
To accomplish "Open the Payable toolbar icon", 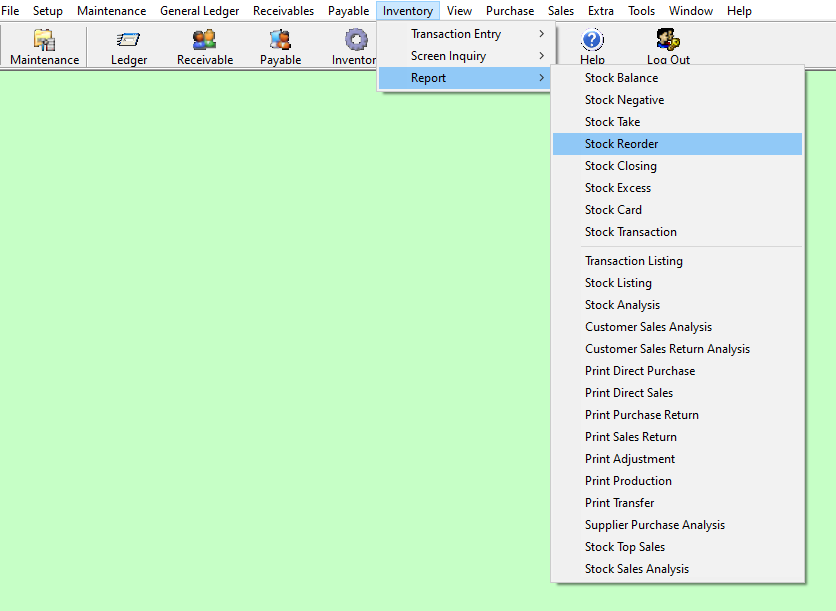I will [280, 47].
